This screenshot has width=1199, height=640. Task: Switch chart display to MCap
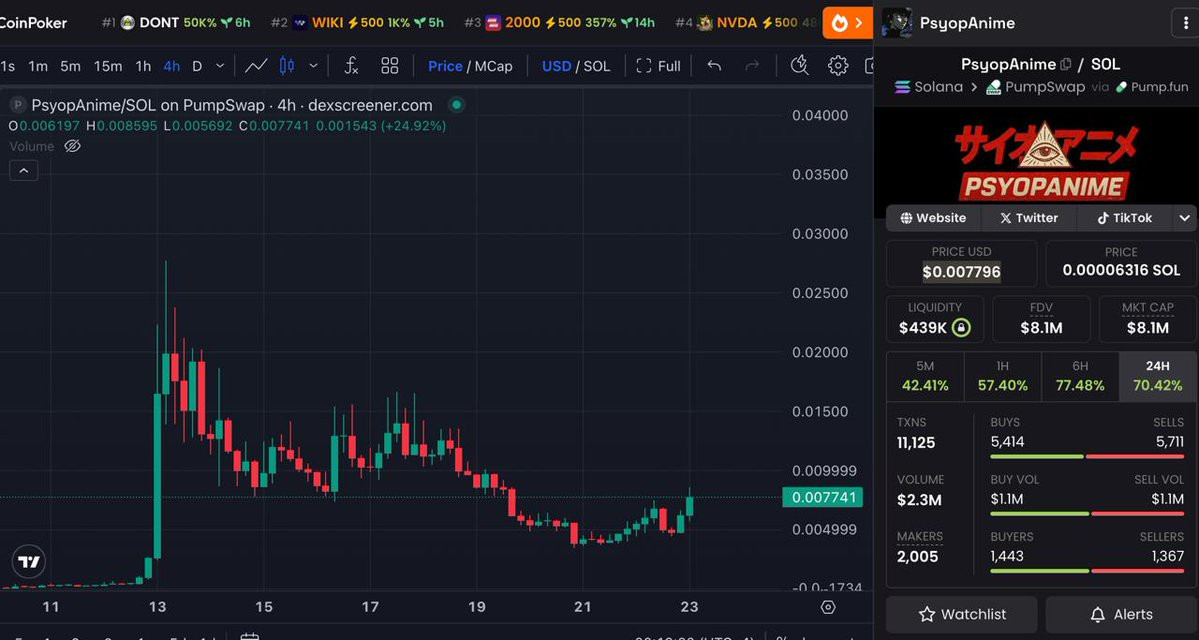point(493,67)
